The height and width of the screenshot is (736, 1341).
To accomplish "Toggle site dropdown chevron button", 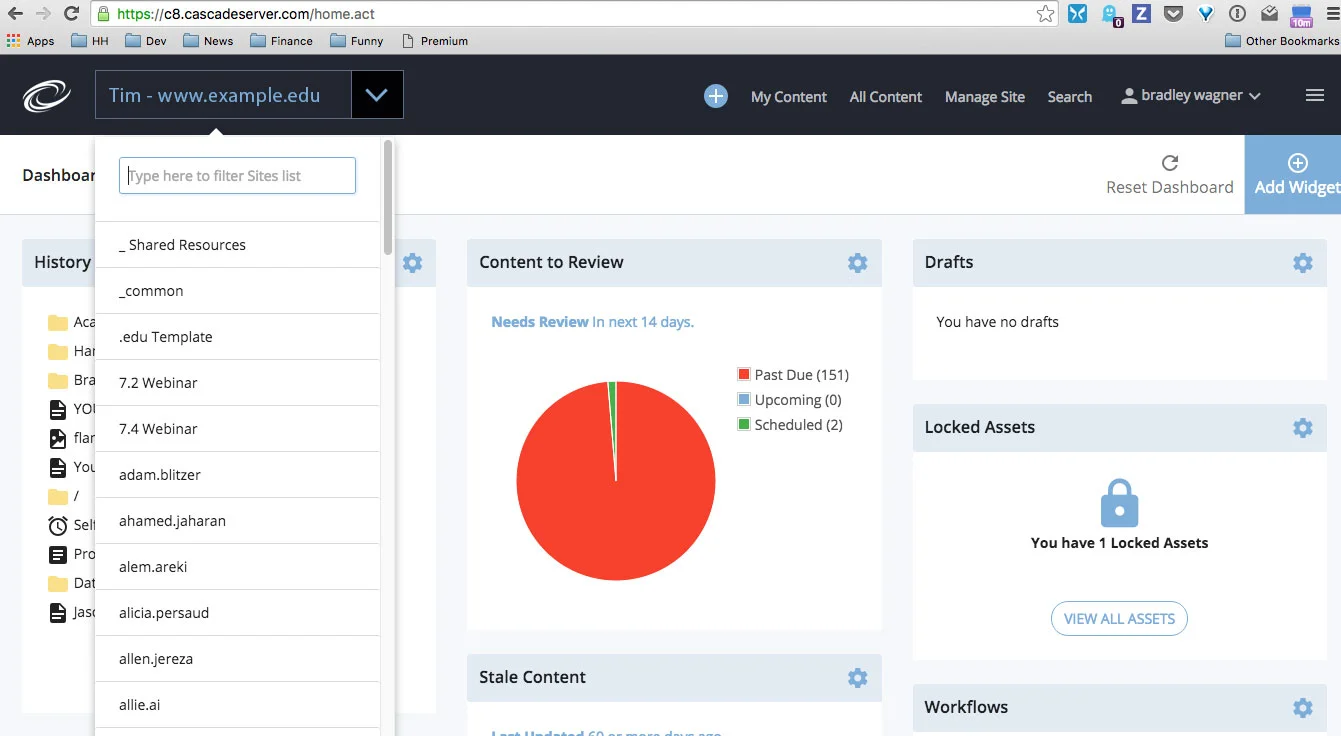I will click(x=377, y=95).
